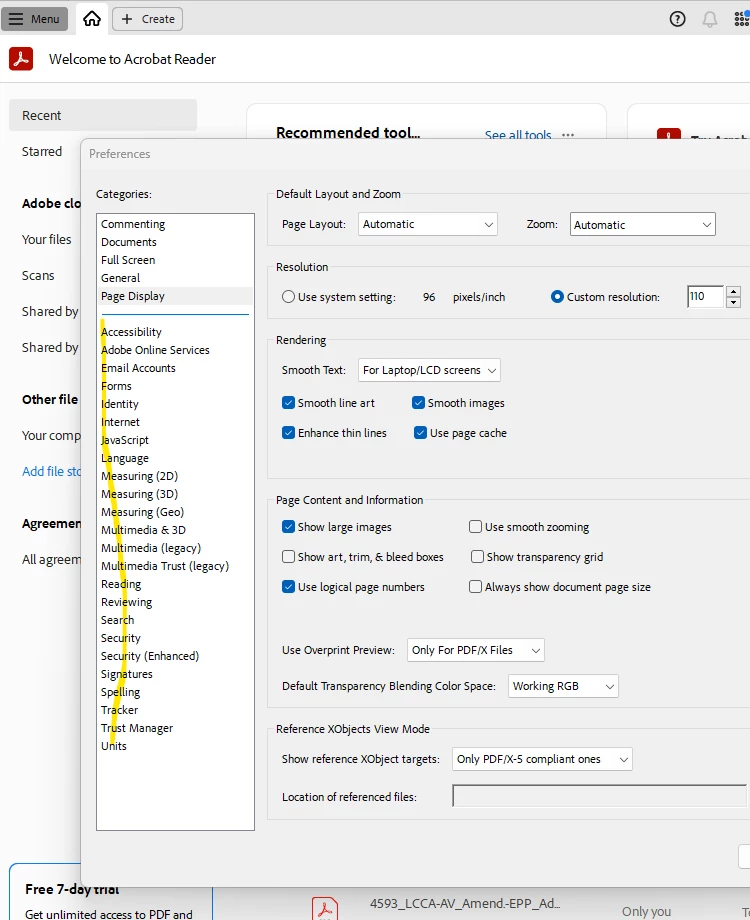Toggle Enhance thin lines checkbox
The width and height of the screenshot is (750, 920).
pyautogui.click(x=288, y=433)
